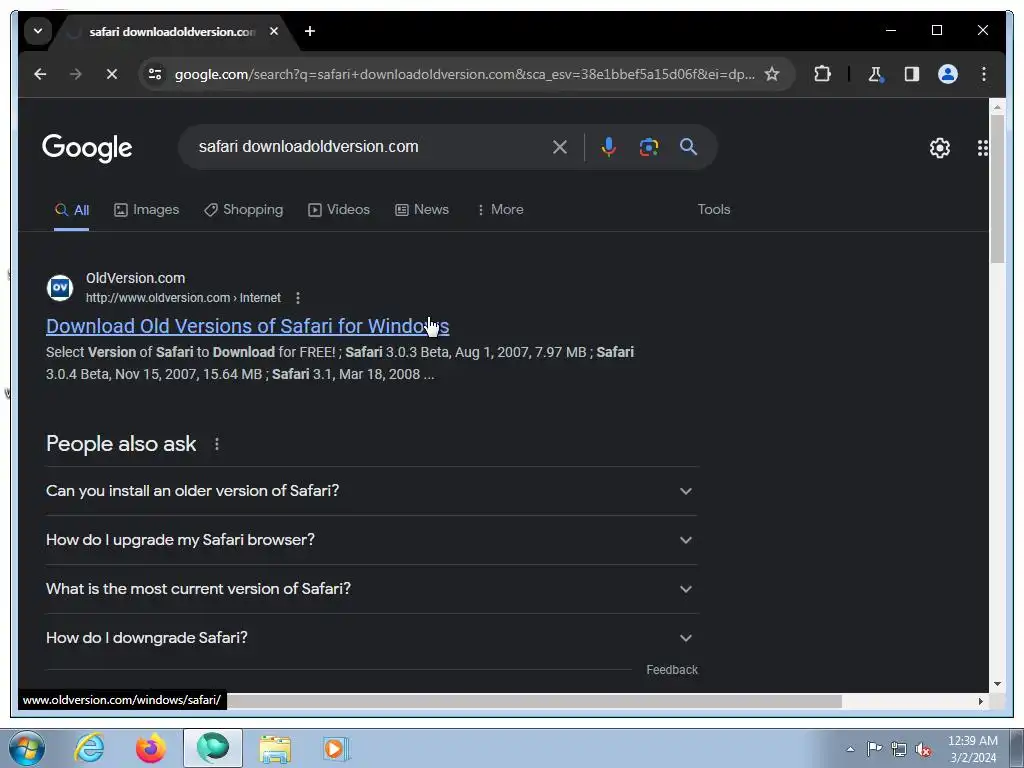Click the vertical scrollbar thumb
This screenshot has width=1024, height=768.
coord(997,189)
